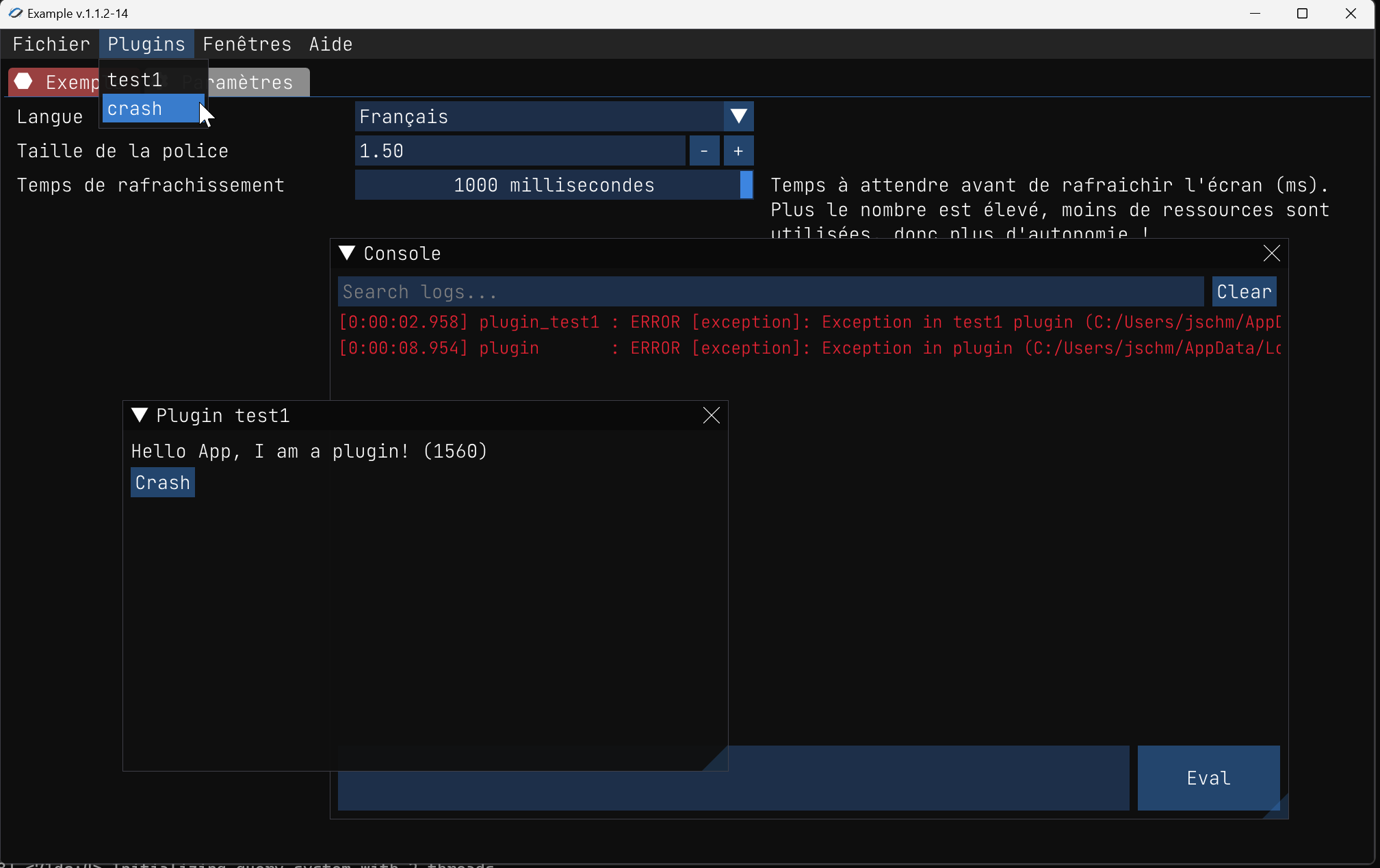Click the Plugin test1 resize grip corner
This screenshot has width=1380, height=868.
[x=719, y=762]
